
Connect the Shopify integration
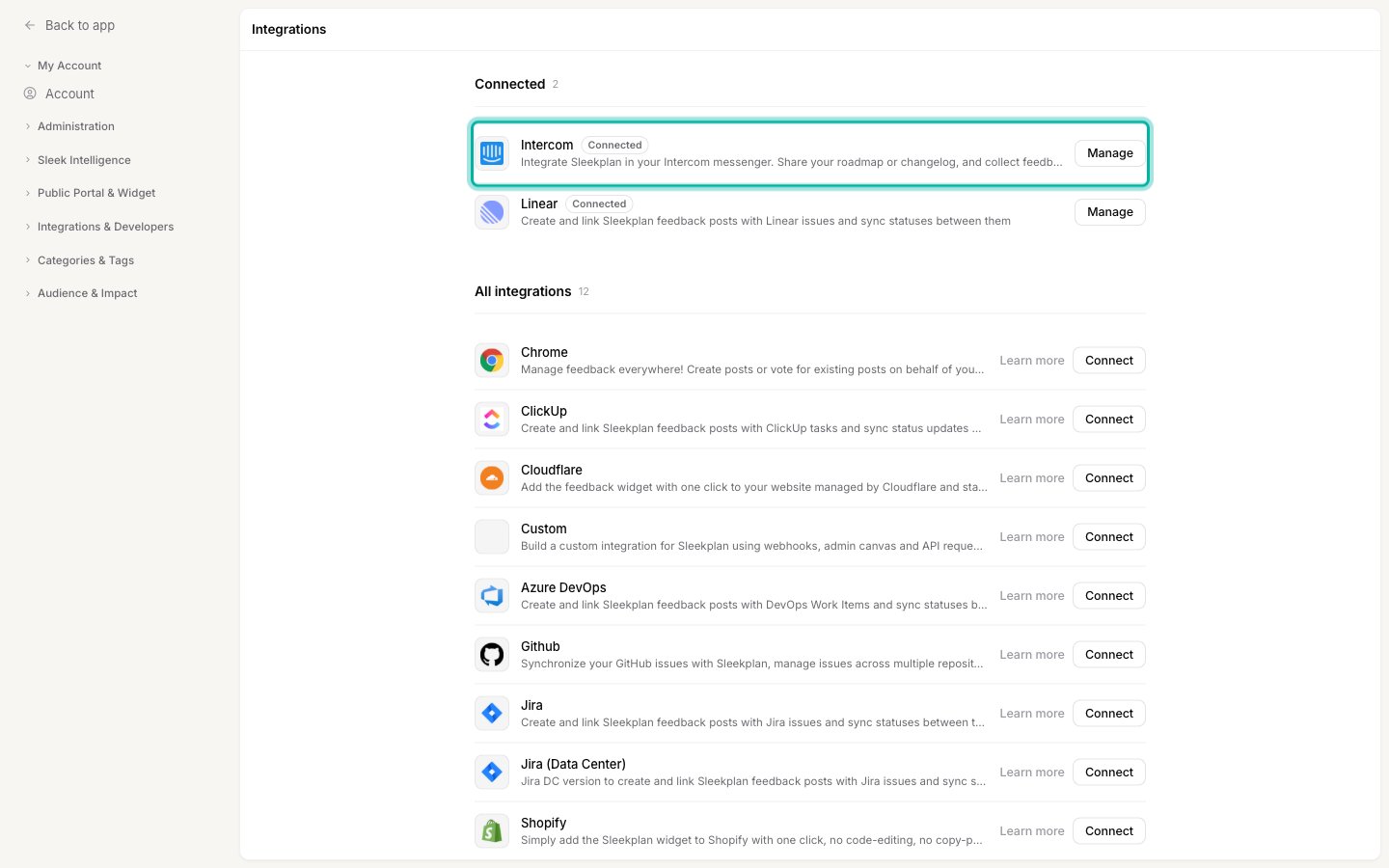1109,831
